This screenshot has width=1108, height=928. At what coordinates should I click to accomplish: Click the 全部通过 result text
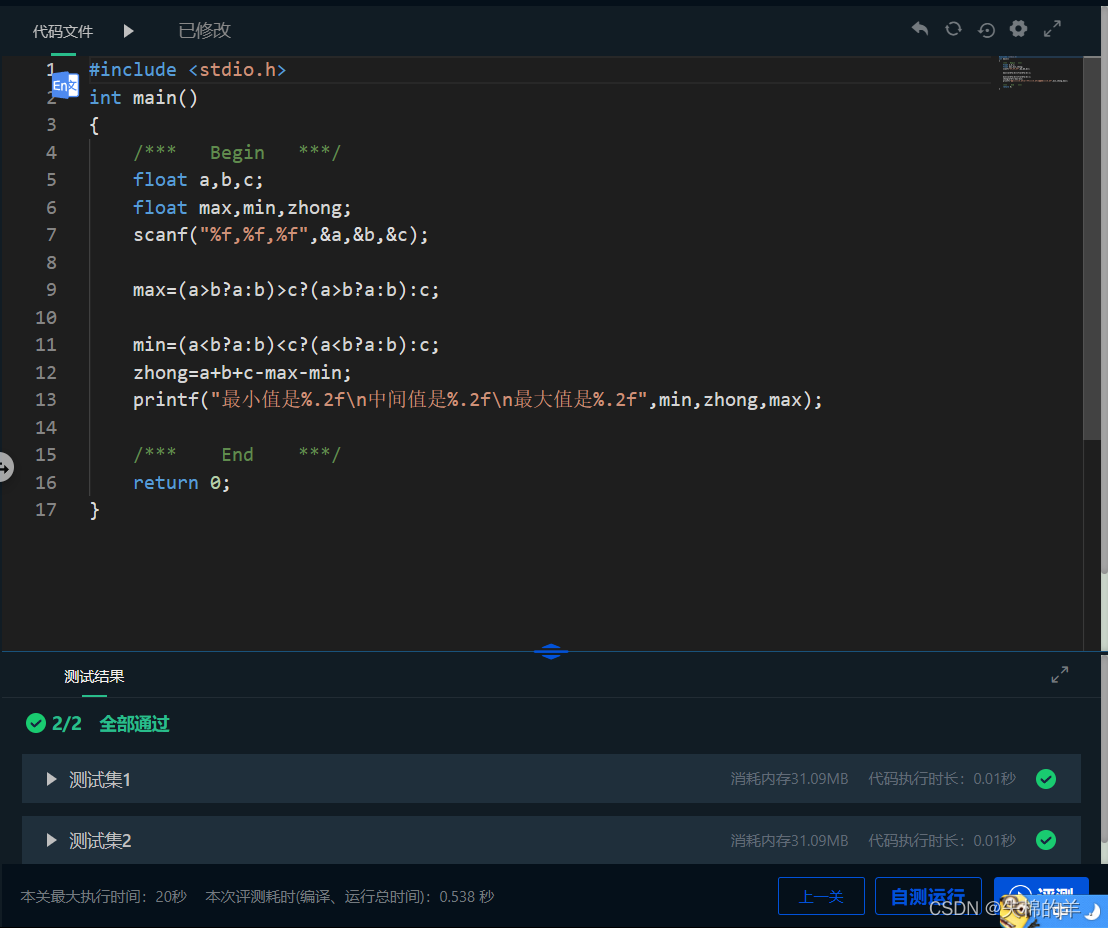134,724
